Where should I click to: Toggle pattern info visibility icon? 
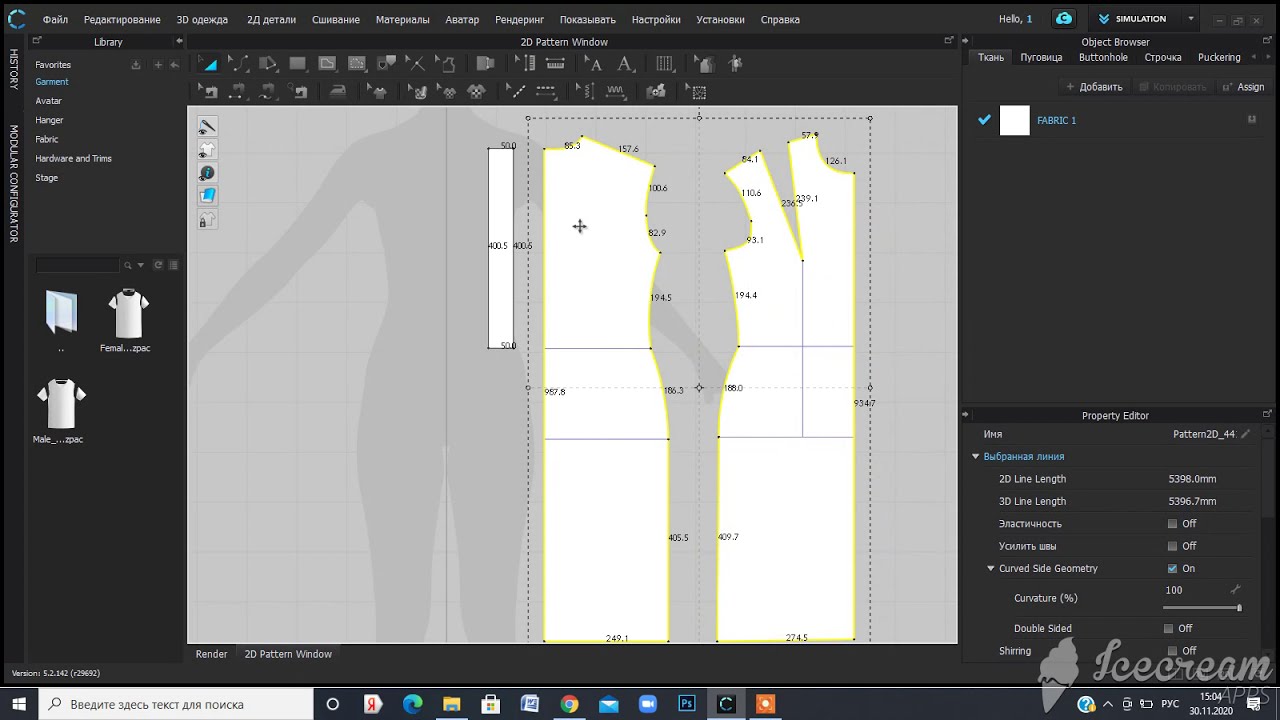pos(207,173)
